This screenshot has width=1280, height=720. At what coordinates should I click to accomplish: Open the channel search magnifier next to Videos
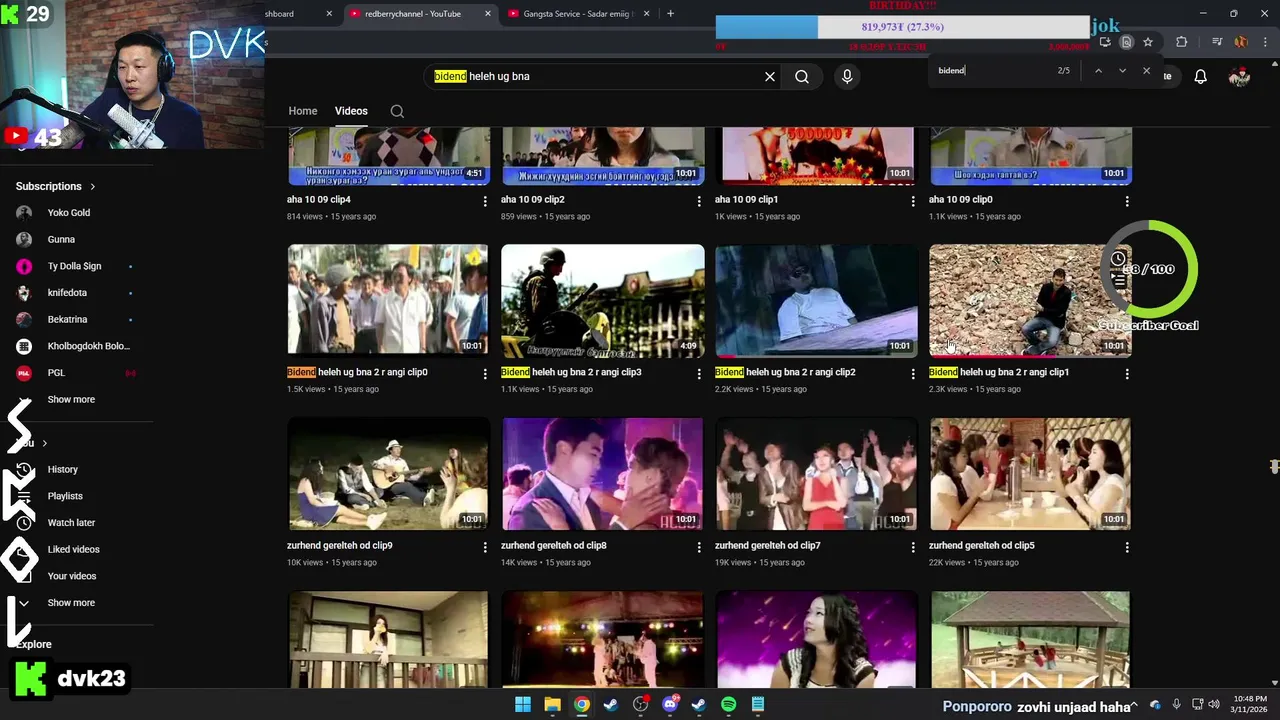tap(397, 111)
